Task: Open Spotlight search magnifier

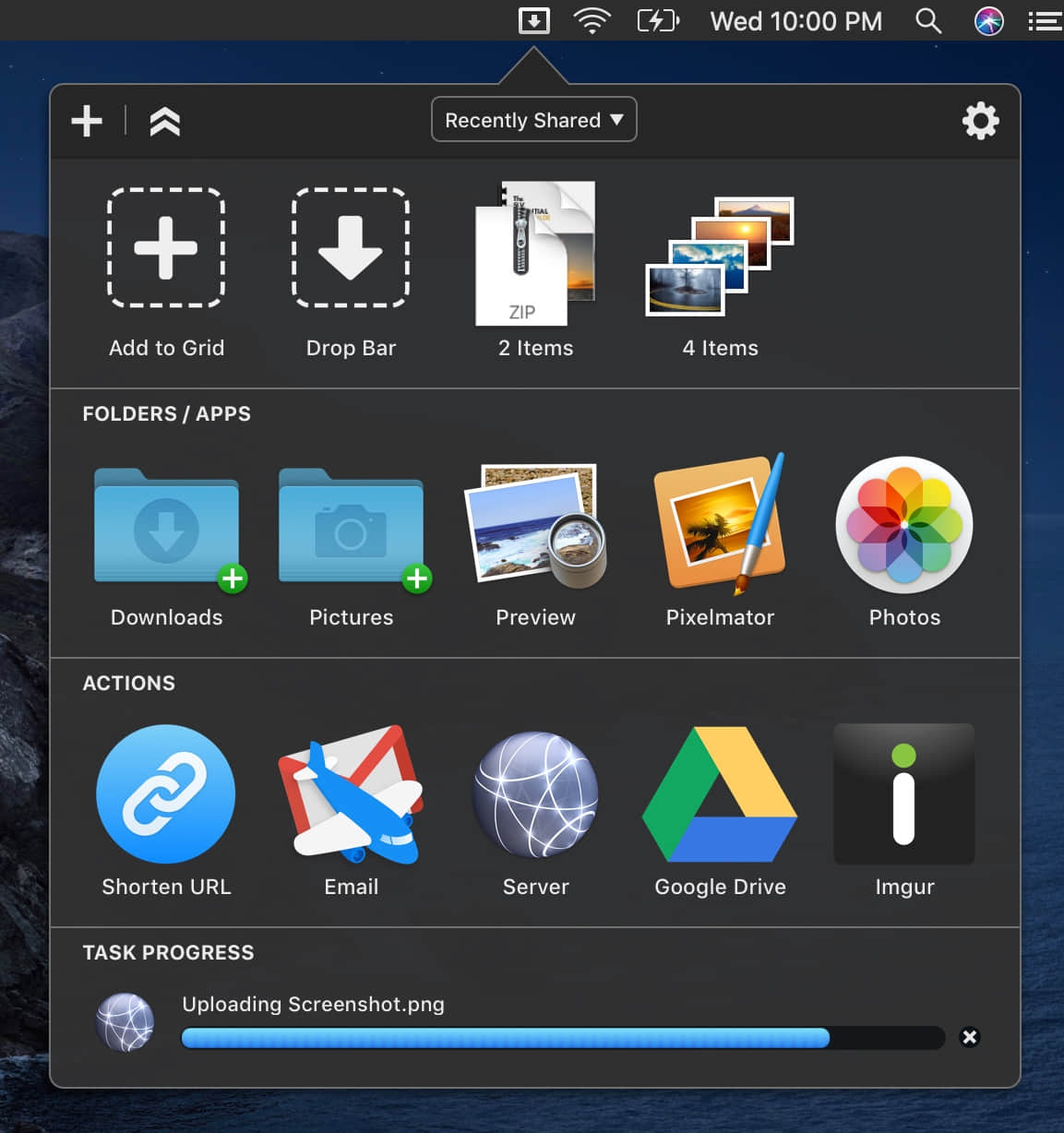Action: coord(928,20)
